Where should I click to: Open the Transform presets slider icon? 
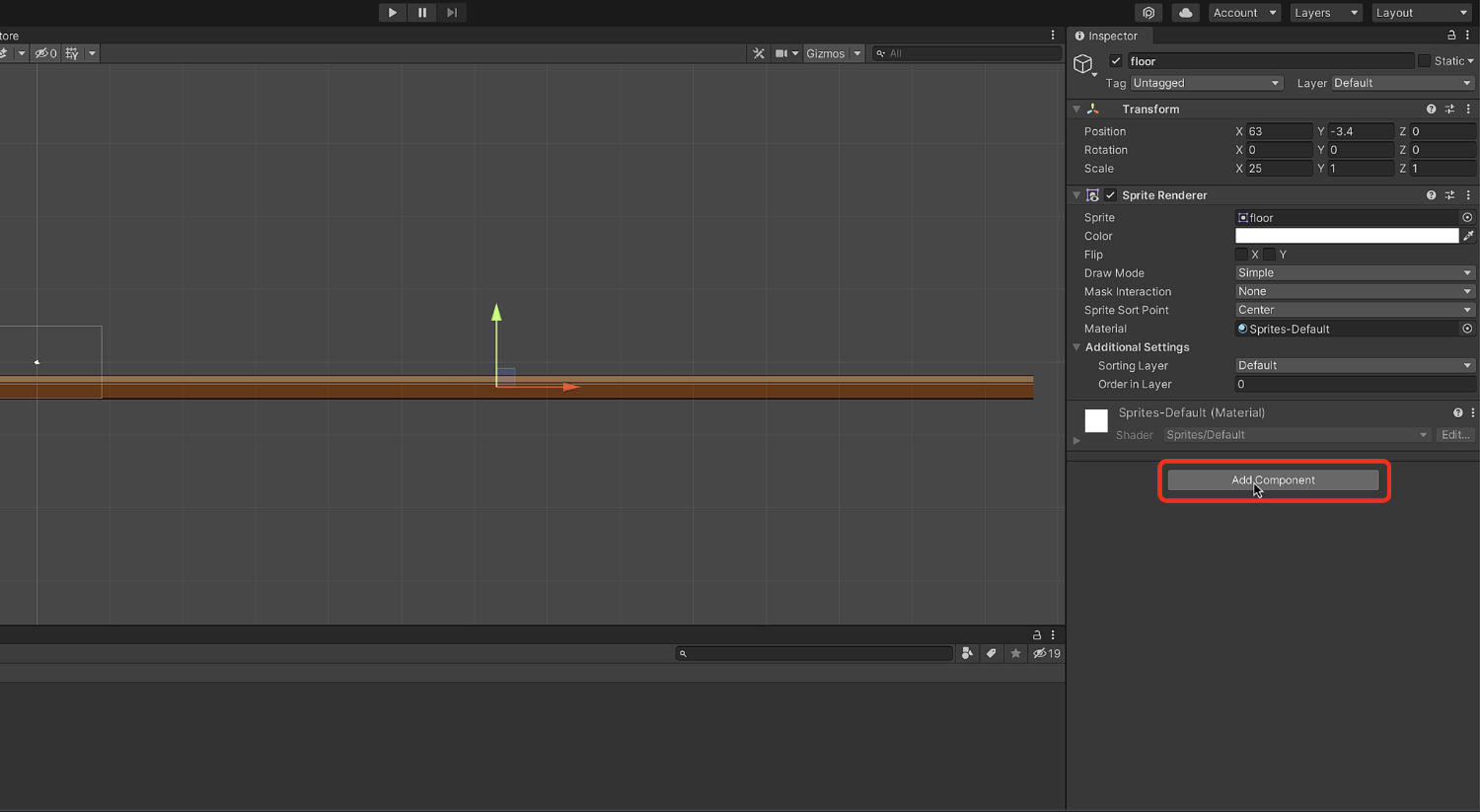(1449, 110)
